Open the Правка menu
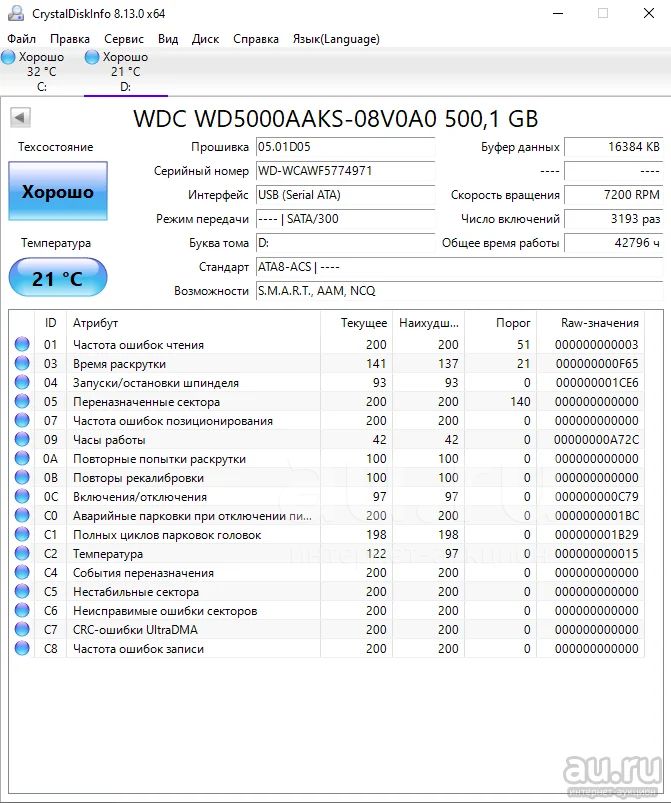The image size is (671, 803). click(70, 39)
